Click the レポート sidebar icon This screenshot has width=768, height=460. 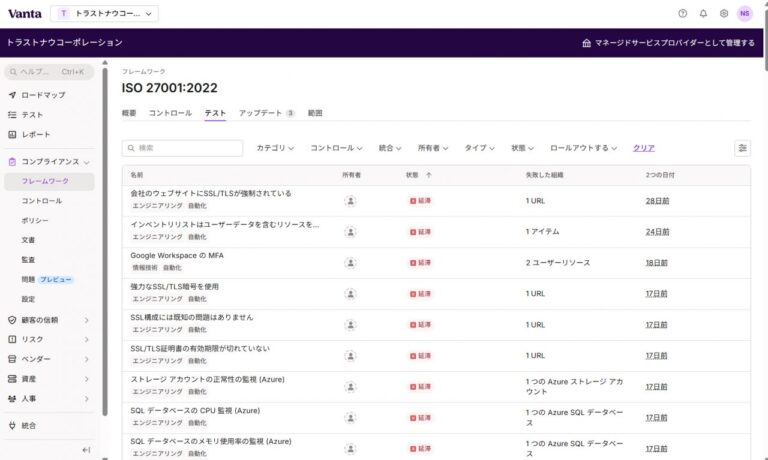12,134
